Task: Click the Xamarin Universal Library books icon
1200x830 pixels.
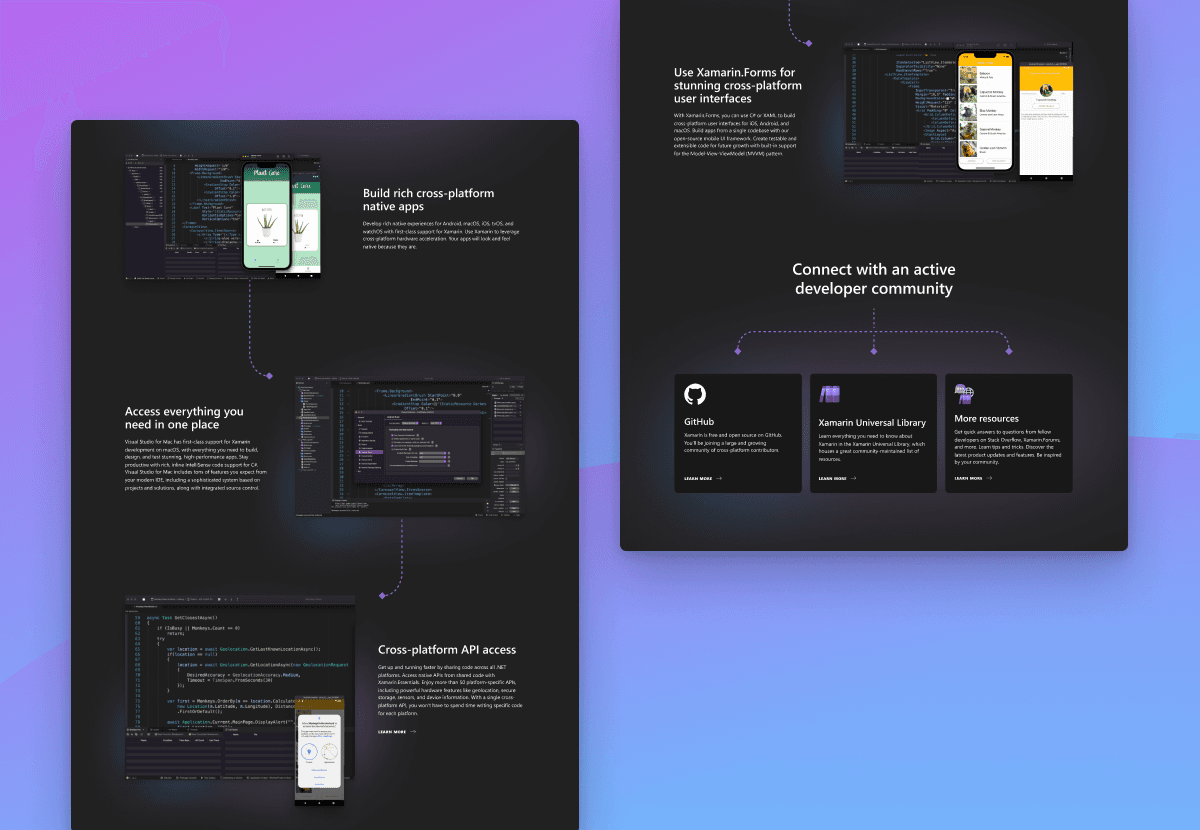Action: pyautogui.click(x=829, y=394)
